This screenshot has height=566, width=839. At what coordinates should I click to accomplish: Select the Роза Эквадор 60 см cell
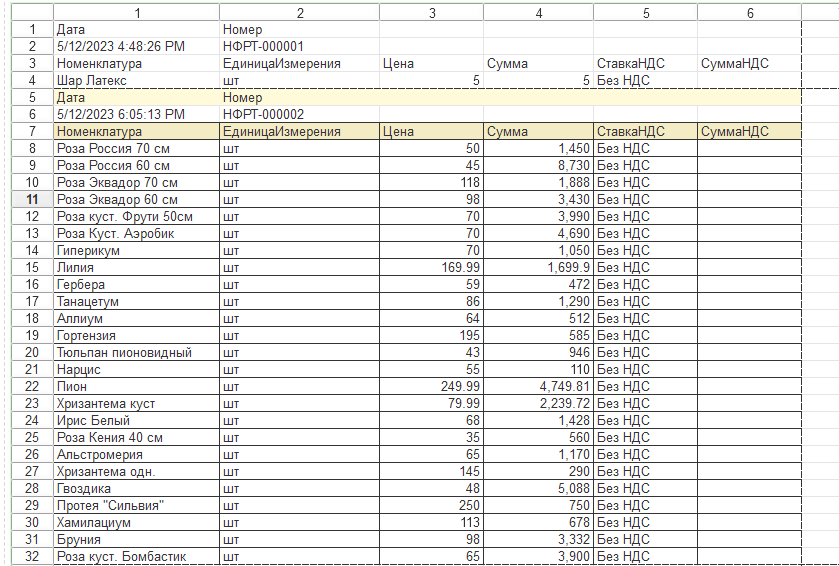[136, 200]
